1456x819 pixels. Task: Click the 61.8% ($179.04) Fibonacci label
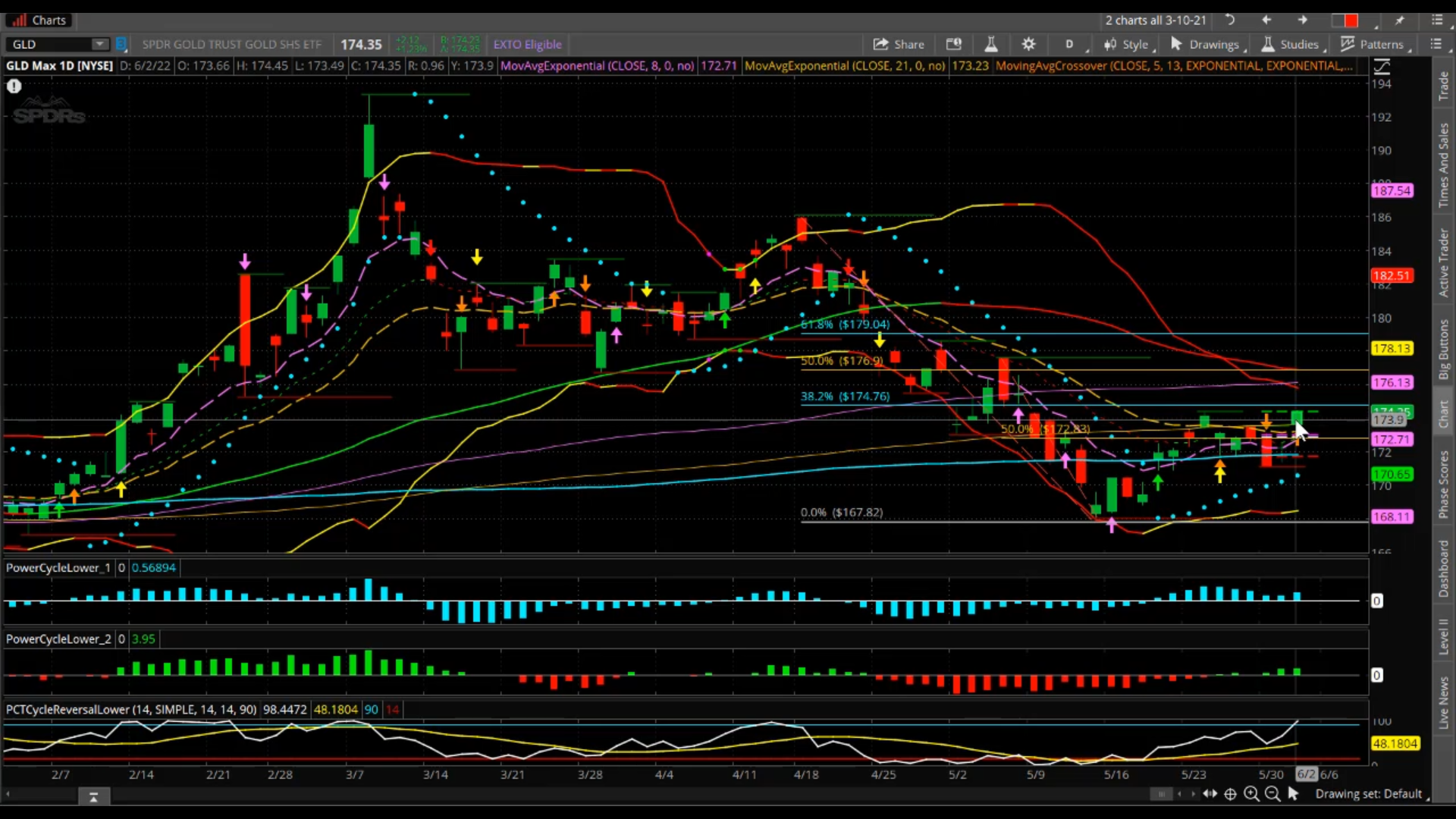(845, 325)
